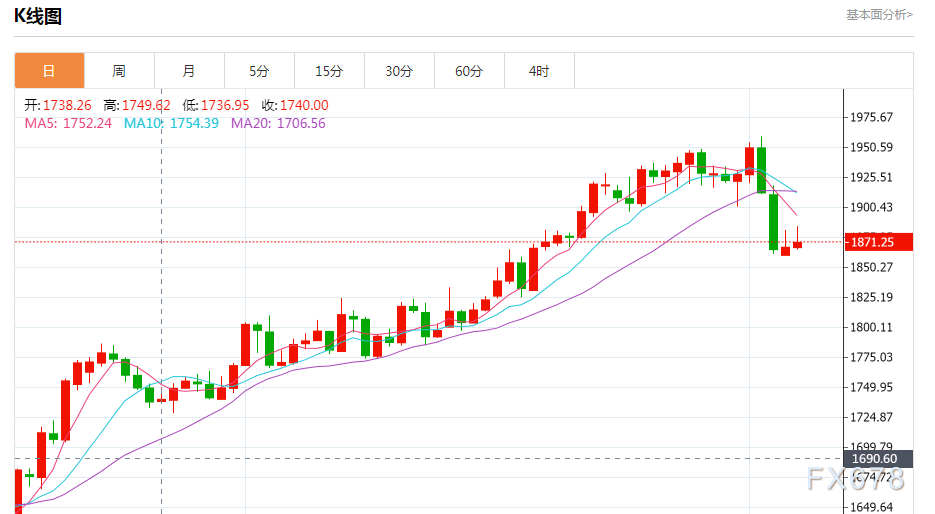The image size is (935, 514).
Task: Open the 30分 interval tab
Action: [400, 71]
